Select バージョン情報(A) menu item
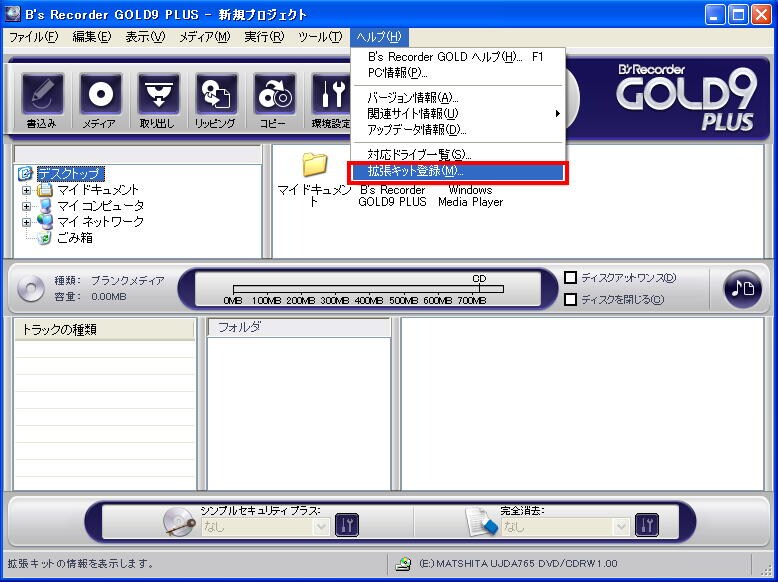 (x=458, y=97)
